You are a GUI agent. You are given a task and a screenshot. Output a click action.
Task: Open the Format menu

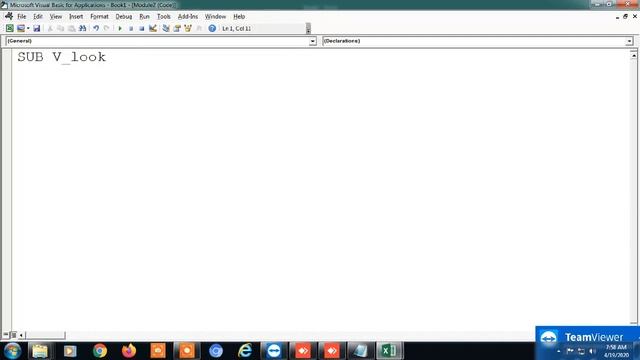point(99,16)
